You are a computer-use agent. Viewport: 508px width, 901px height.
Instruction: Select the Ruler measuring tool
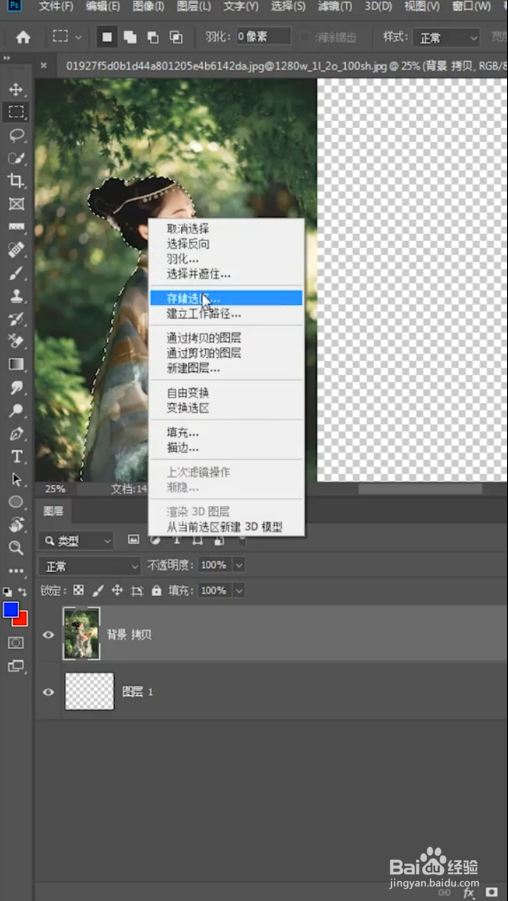point(16,227)
